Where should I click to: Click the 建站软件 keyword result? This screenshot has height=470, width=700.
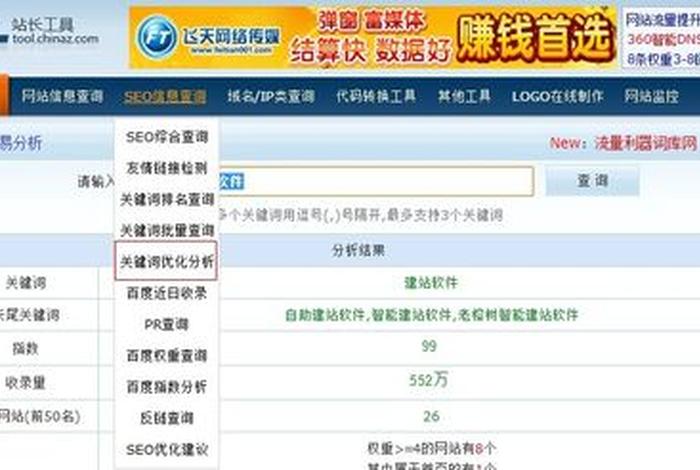point(431,283)
